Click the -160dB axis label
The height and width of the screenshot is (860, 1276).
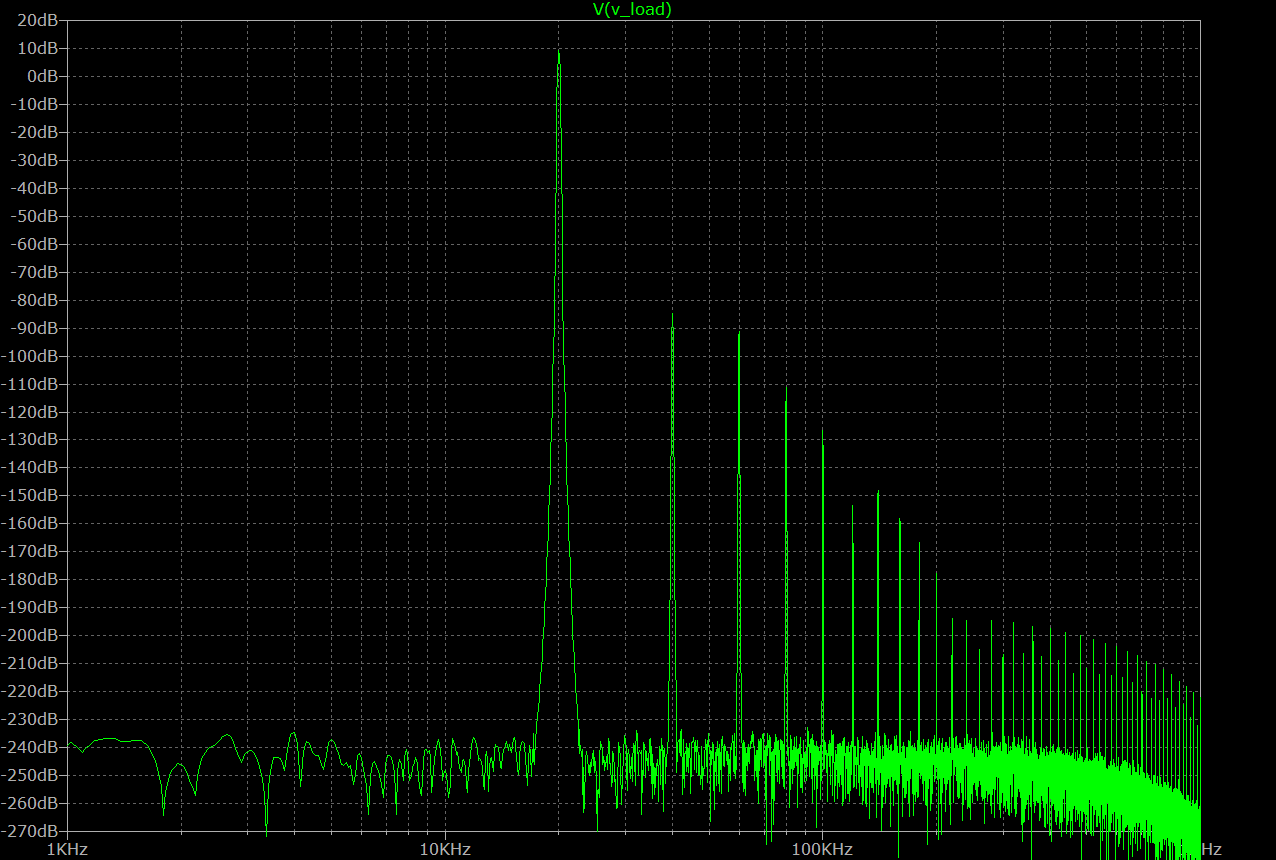[31, 523]
